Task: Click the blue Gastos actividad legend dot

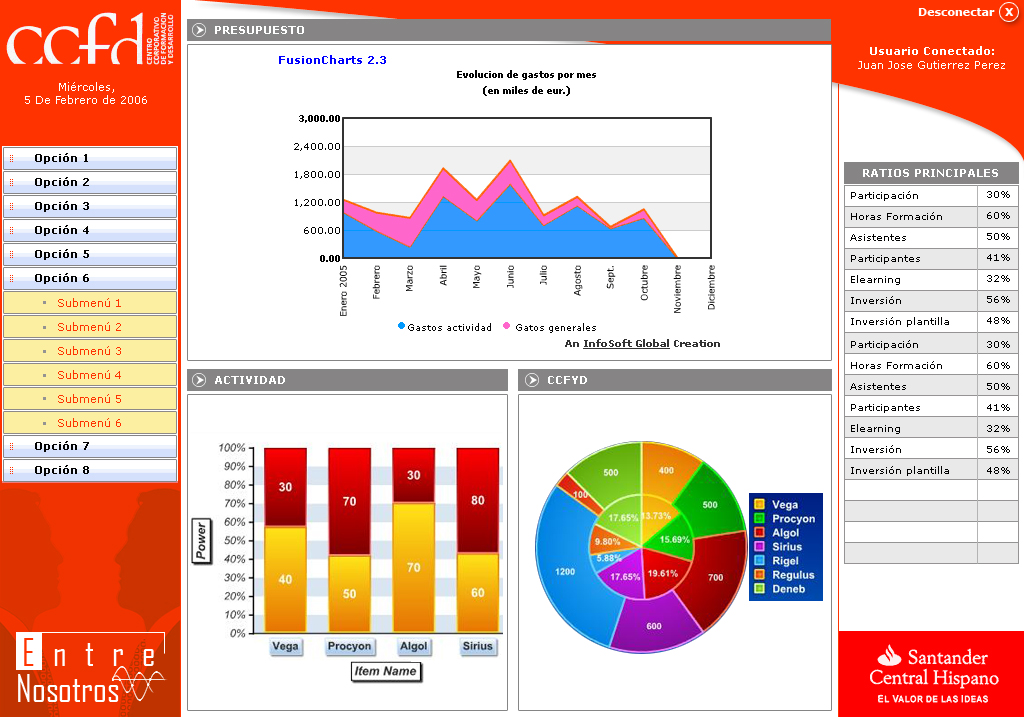Action: [402, 326]
